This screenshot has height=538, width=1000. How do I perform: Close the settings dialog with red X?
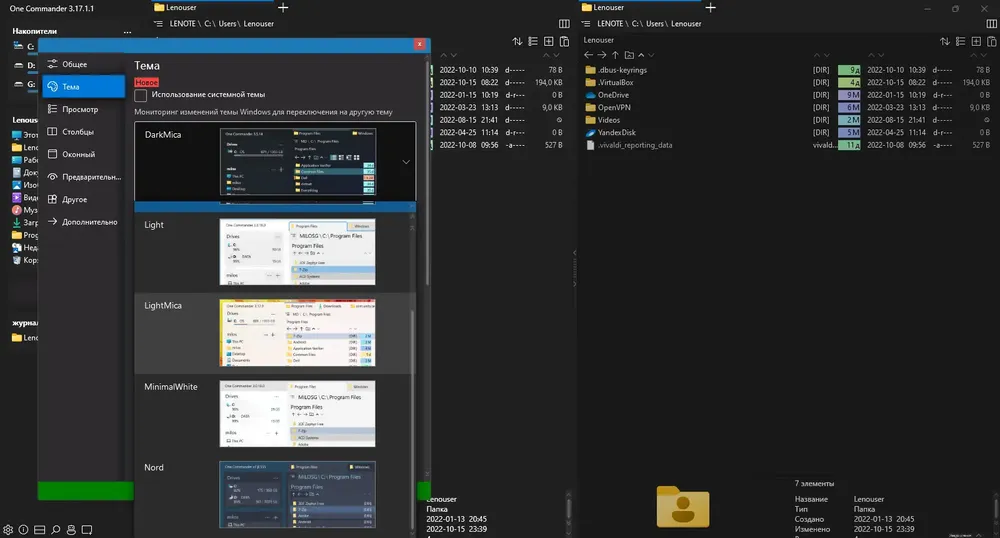click(x=419, y=44)
